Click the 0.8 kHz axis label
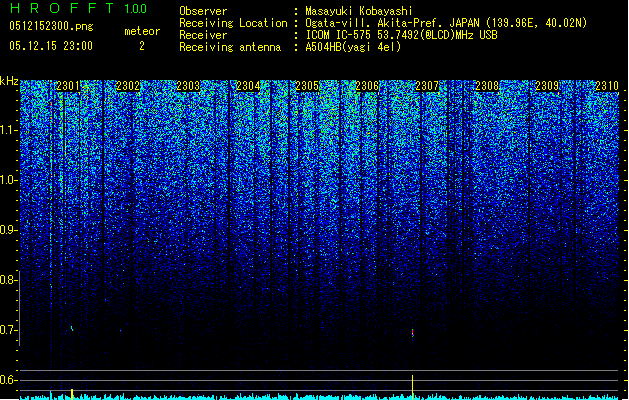The image size is (629, 400). point(8,280)
